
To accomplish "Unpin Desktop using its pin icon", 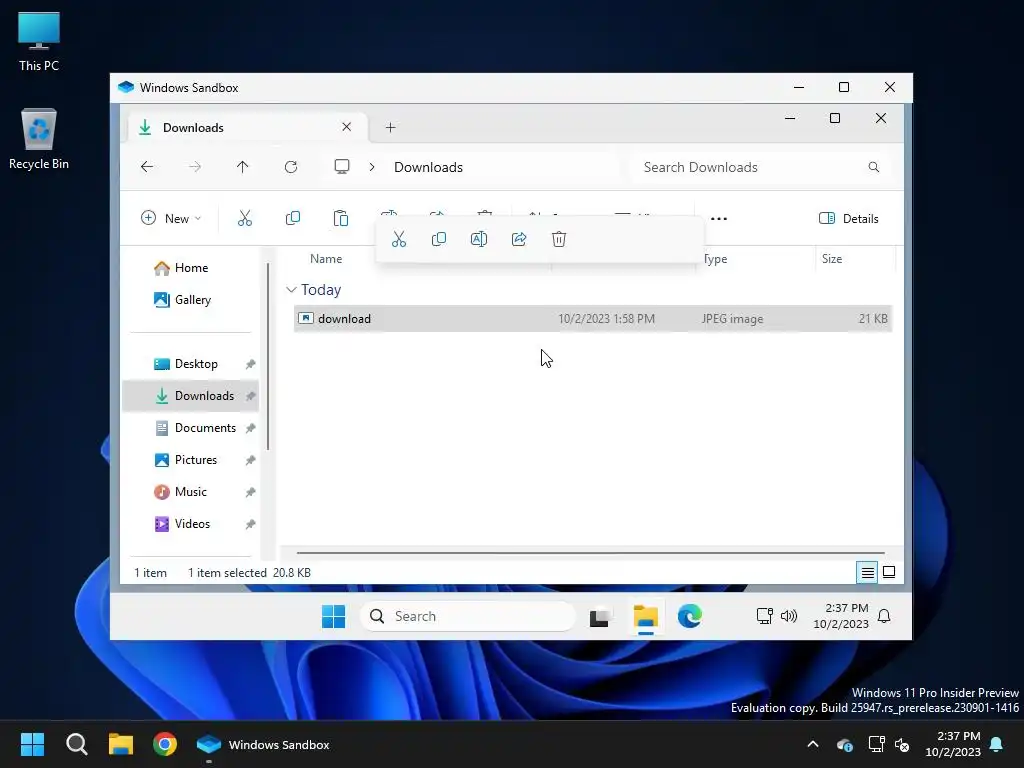I will tap(250, 364).
